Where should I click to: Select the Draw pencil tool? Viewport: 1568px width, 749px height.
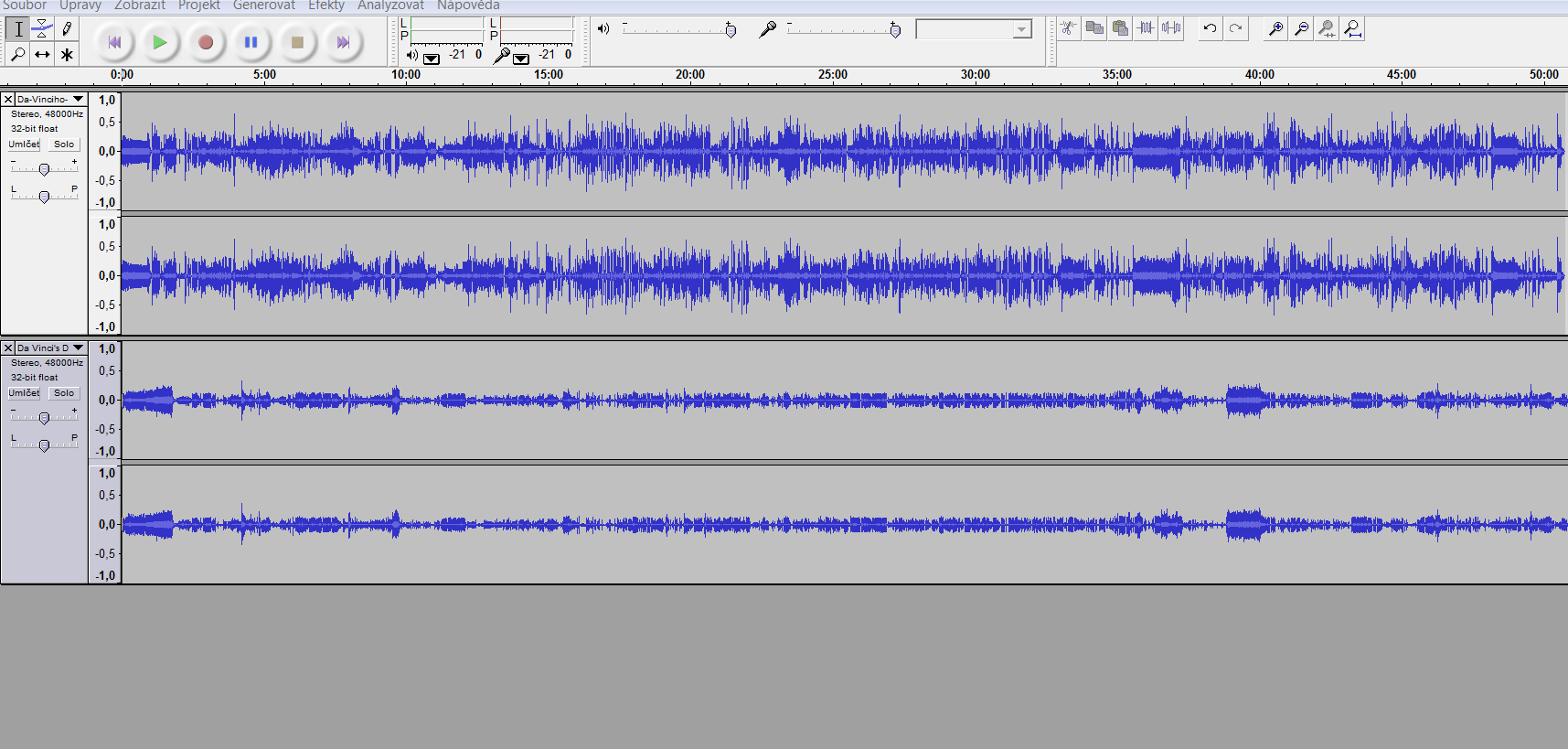pyautogui.click(x=67, y=29)
